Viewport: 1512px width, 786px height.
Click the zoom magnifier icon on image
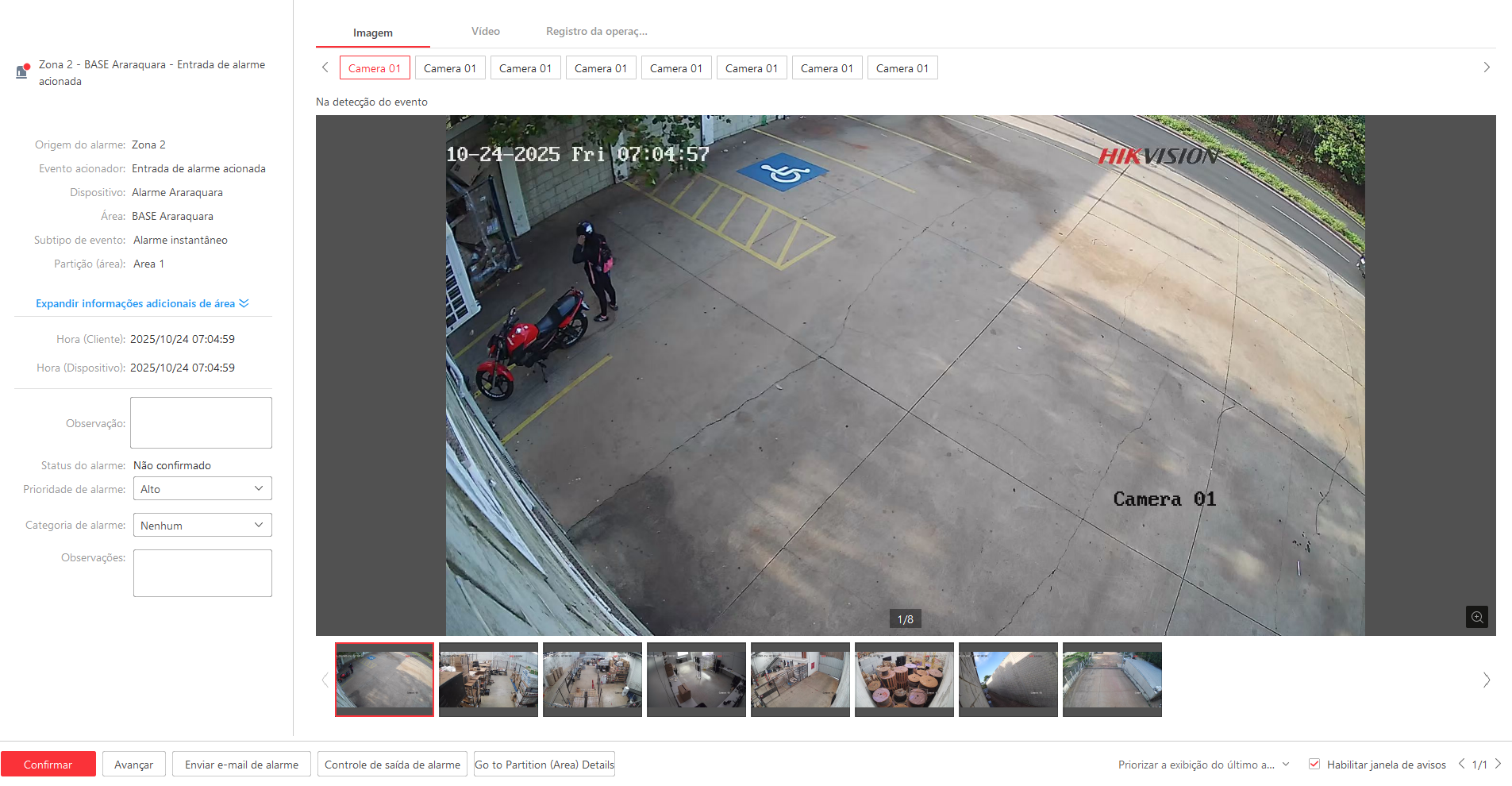(1476, 617)
